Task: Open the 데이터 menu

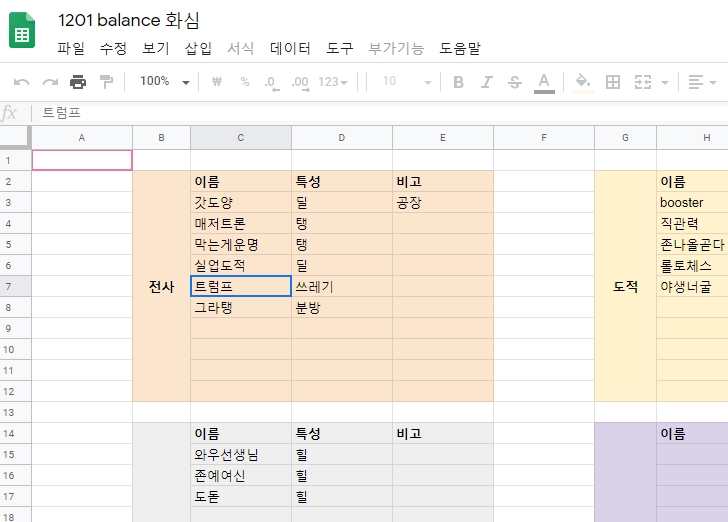Action: [x=290, y=48]
